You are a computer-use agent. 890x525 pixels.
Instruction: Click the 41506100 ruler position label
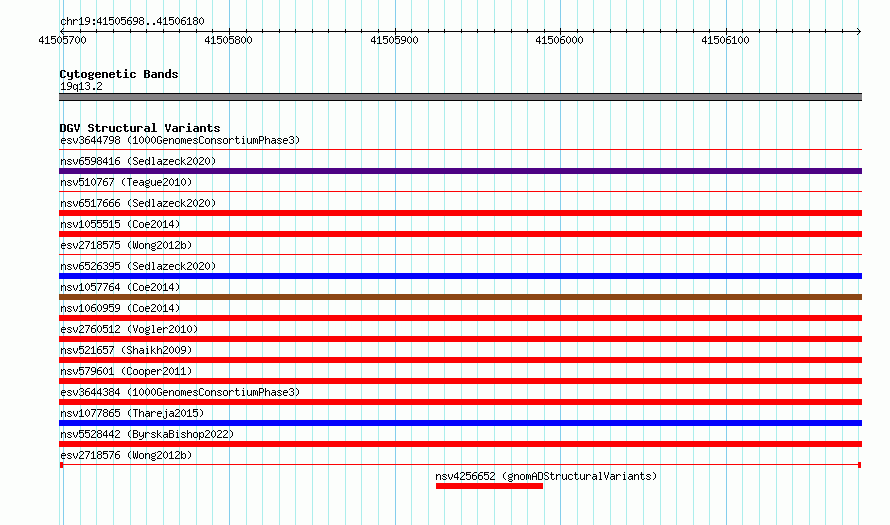[x=725, y=40]
